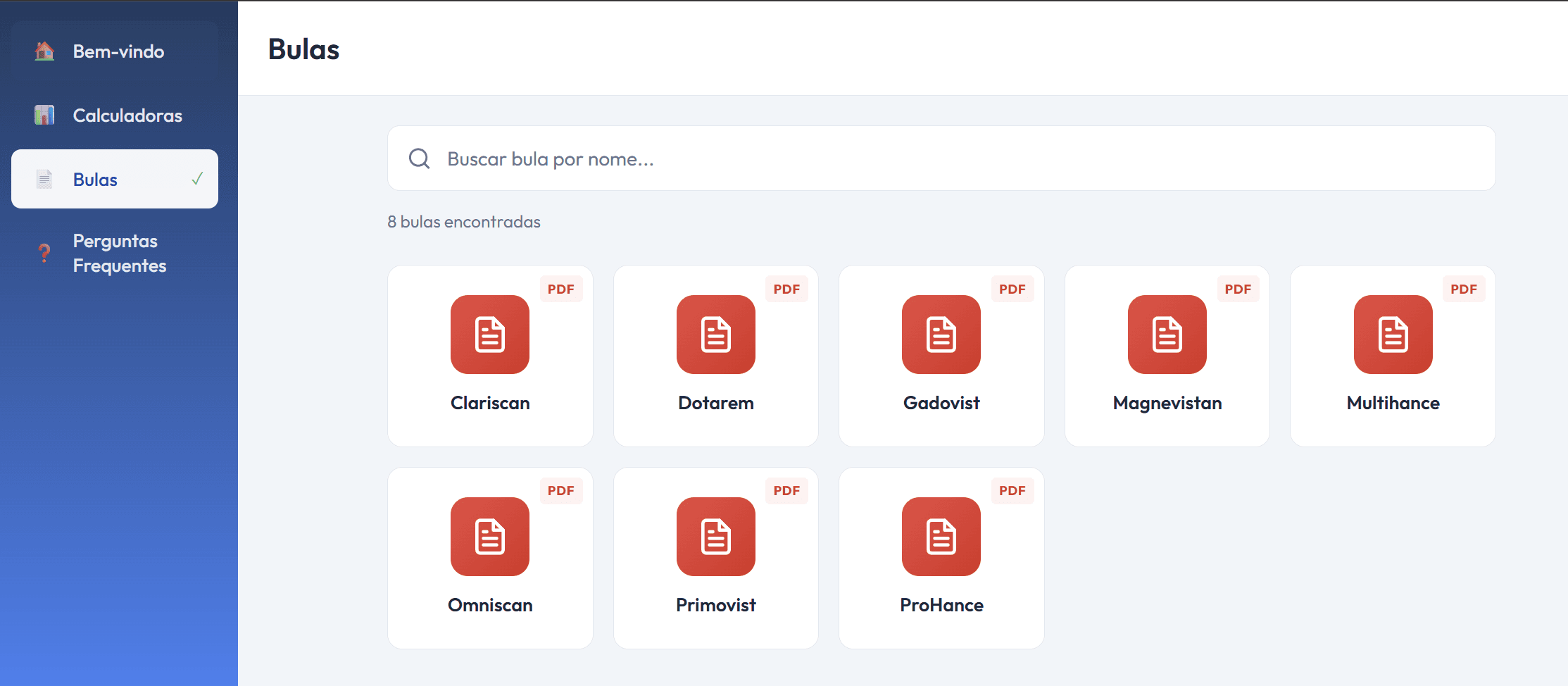This screenshot has width=1568, height=686.
Task: Click the house icon beside Bem-vindo
Action: coord(44,51)
